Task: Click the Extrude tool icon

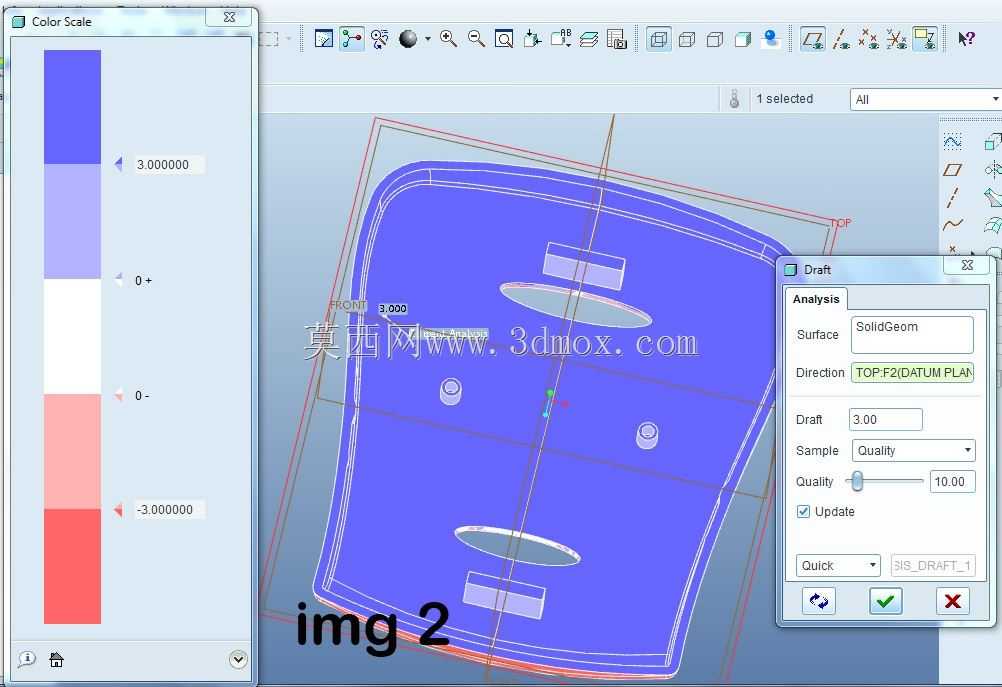Action: click(993, 141)
